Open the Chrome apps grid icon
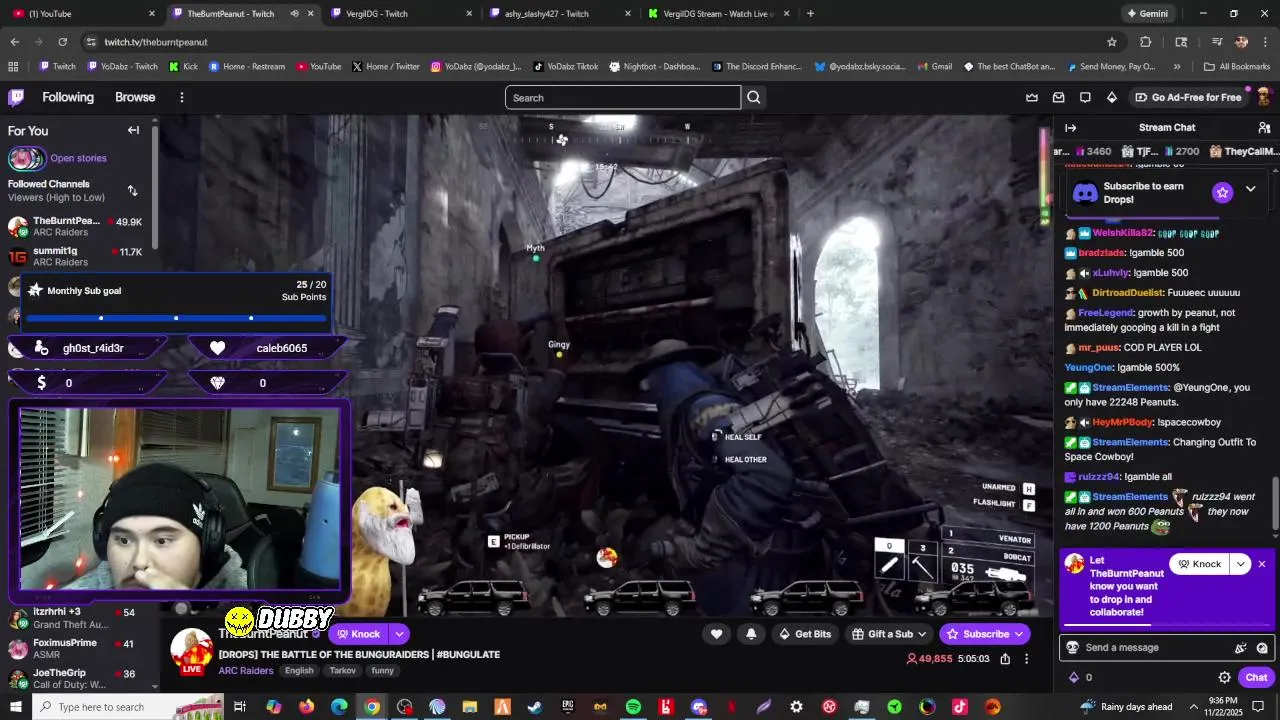 click(x=13, y=67)
